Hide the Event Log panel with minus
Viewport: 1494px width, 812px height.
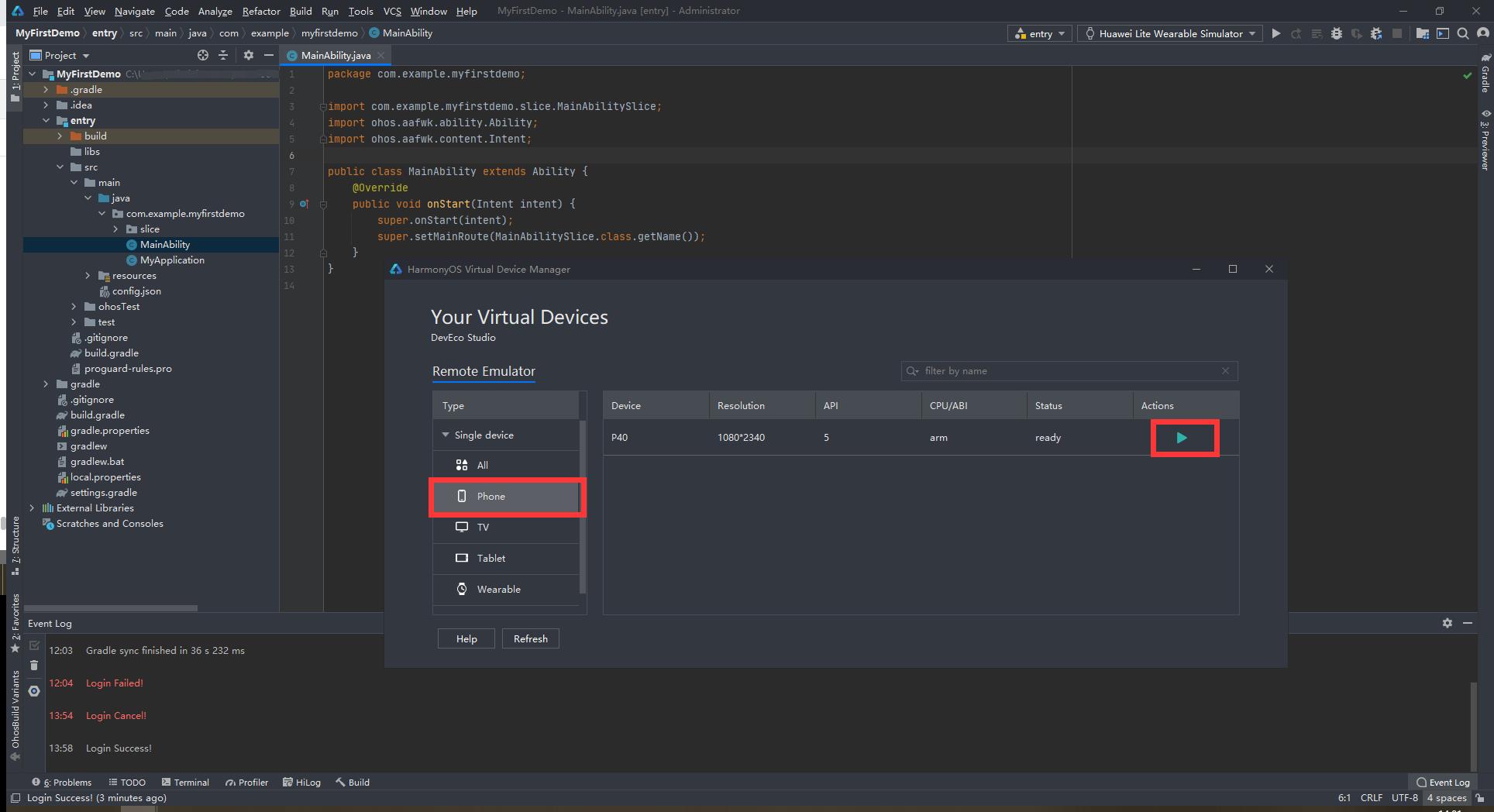point(1467,623)
